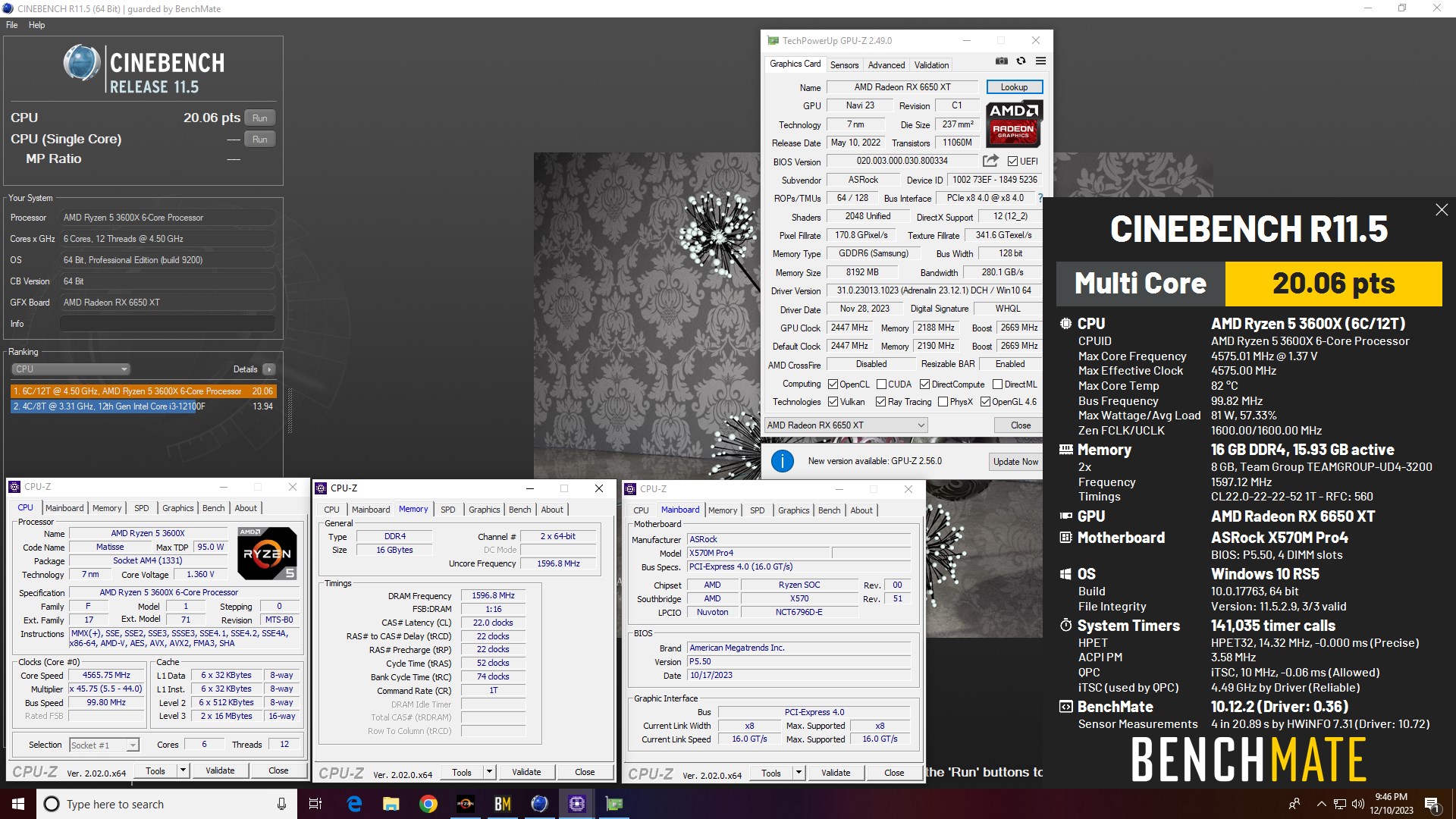Viewport: 1456px width, 819px height.
Task: Run the CPU (Single Core) test
Action: point(259,140)
